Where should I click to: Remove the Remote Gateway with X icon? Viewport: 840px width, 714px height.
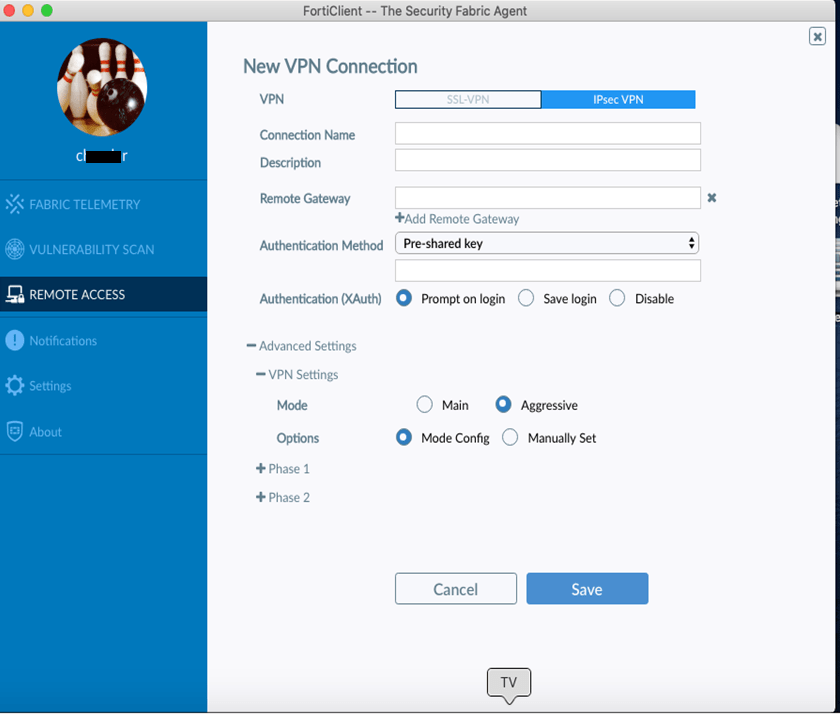711,198
